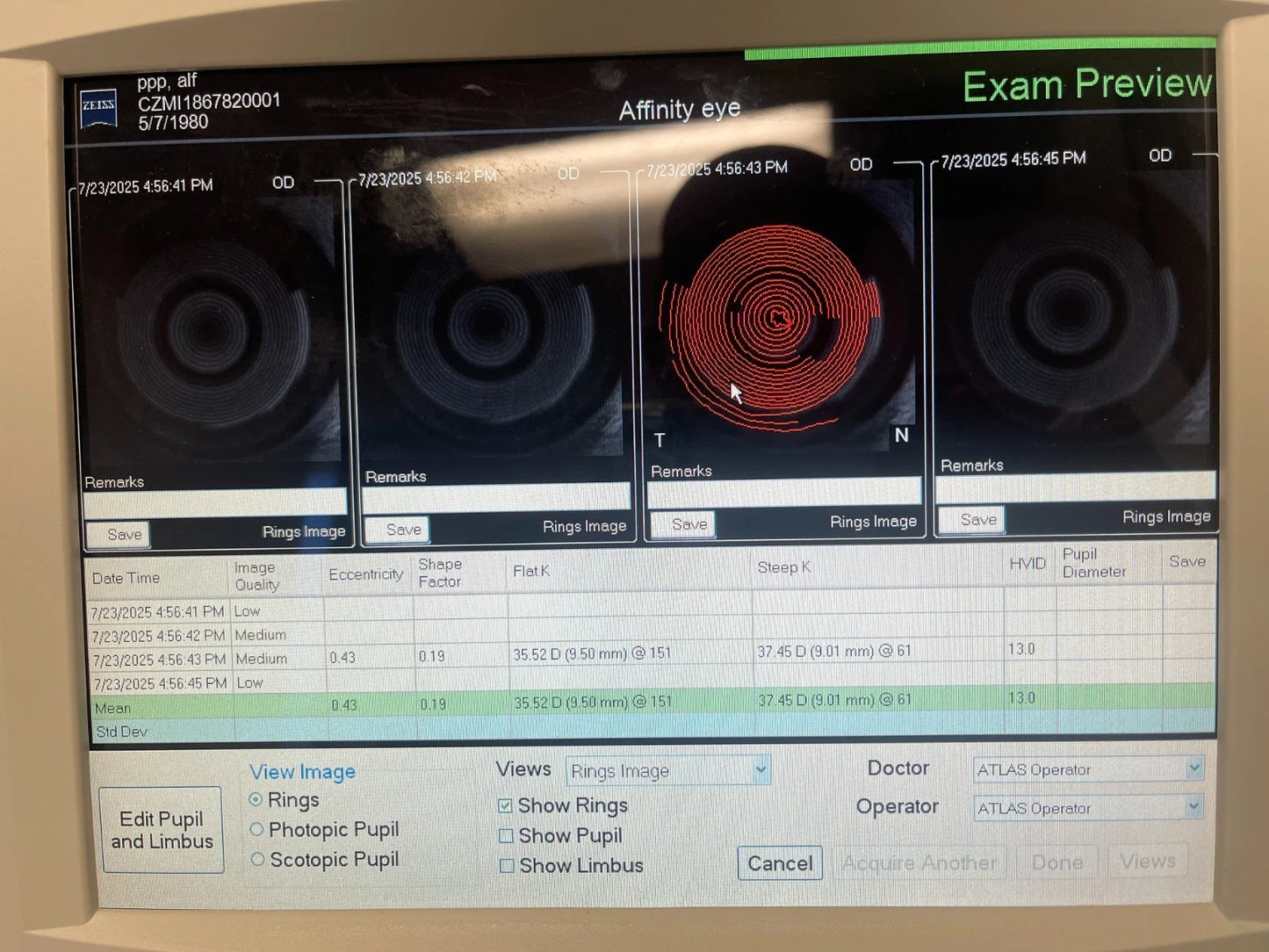Click Steep K value in 4:56:43 row
The image size is (1269, 952).
(834, 651)
